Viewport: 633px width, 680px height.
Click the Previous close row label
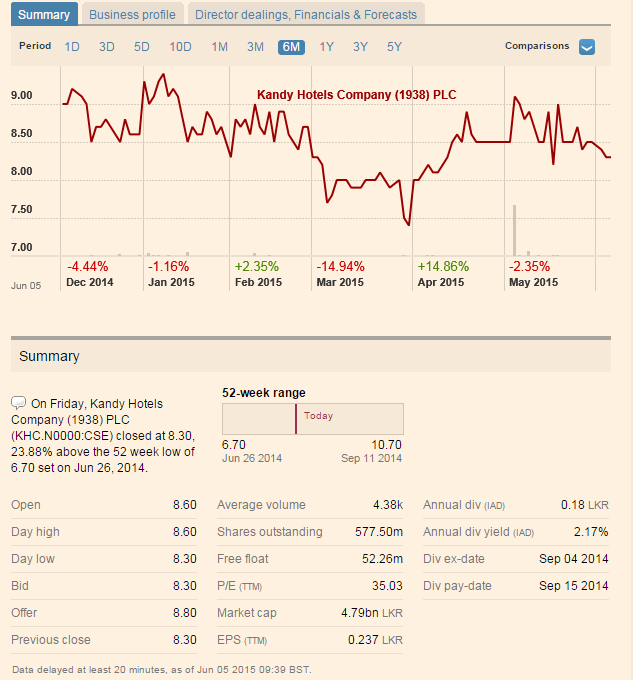pyautogui.click(x=51, y=640)
